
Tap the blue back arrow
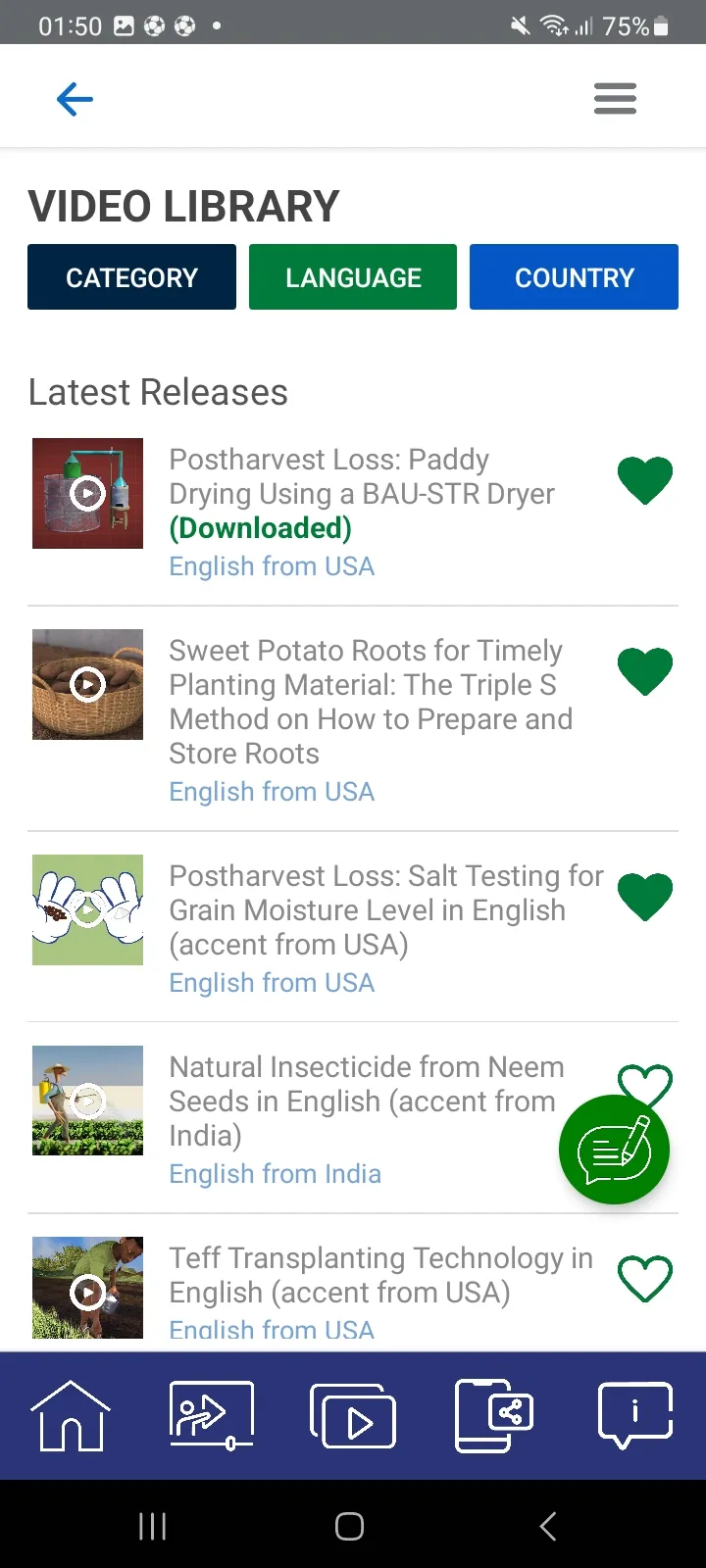[x=75, y=99]
